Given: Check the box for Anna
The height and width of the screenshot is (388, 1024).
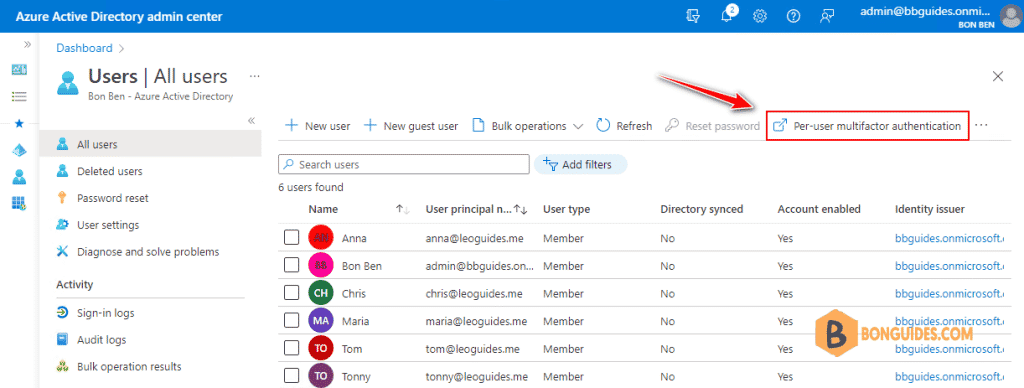Looking at the screenshot, I should click(291, 238).
